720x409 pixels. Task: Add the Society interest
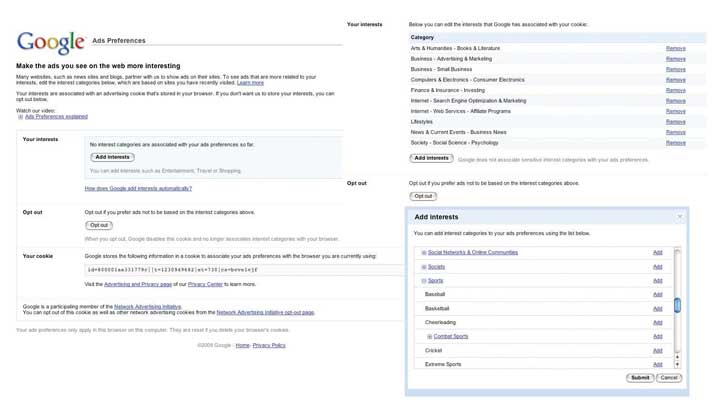[658, 267]
